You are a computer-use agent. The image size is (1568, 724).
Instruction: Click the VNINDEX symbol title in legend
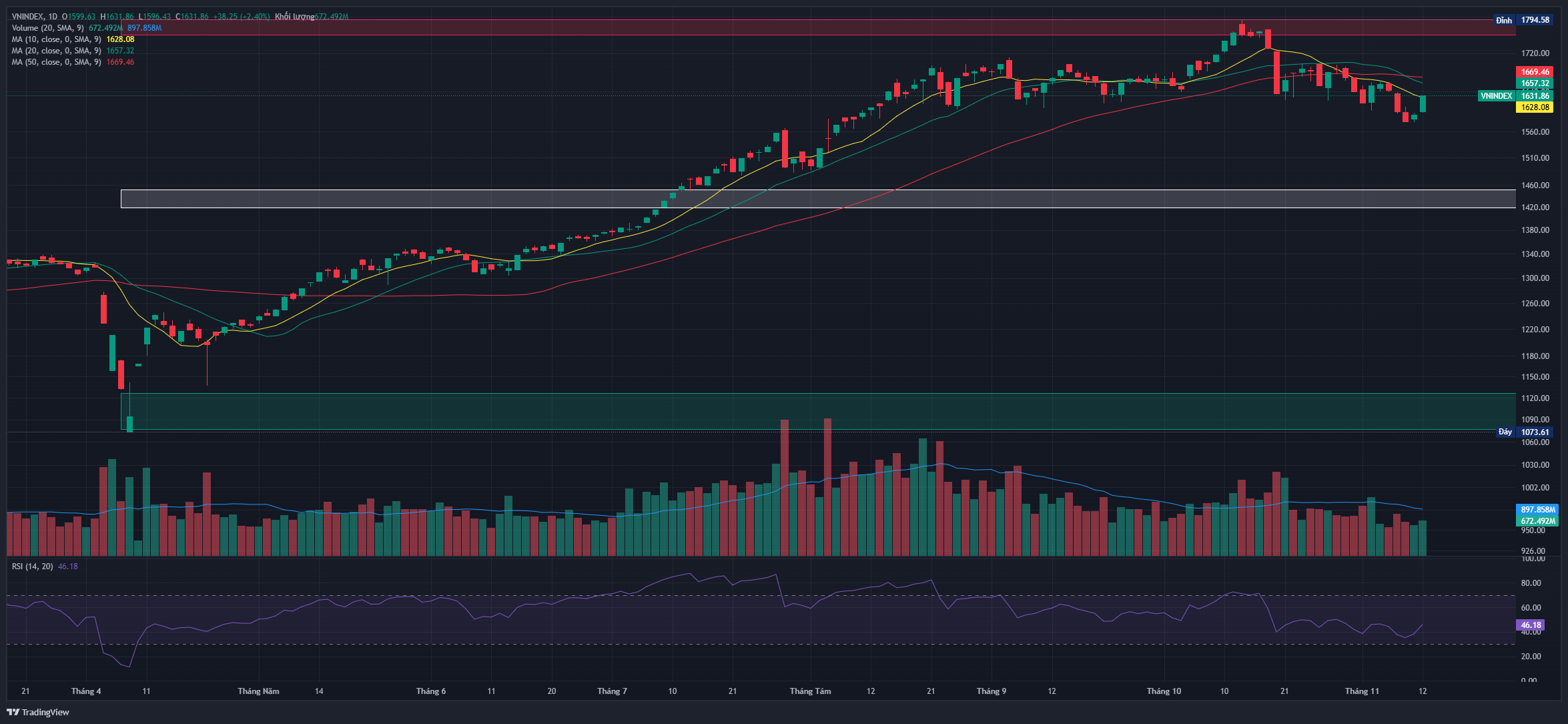pyautogui.click(x=28, y=17)
